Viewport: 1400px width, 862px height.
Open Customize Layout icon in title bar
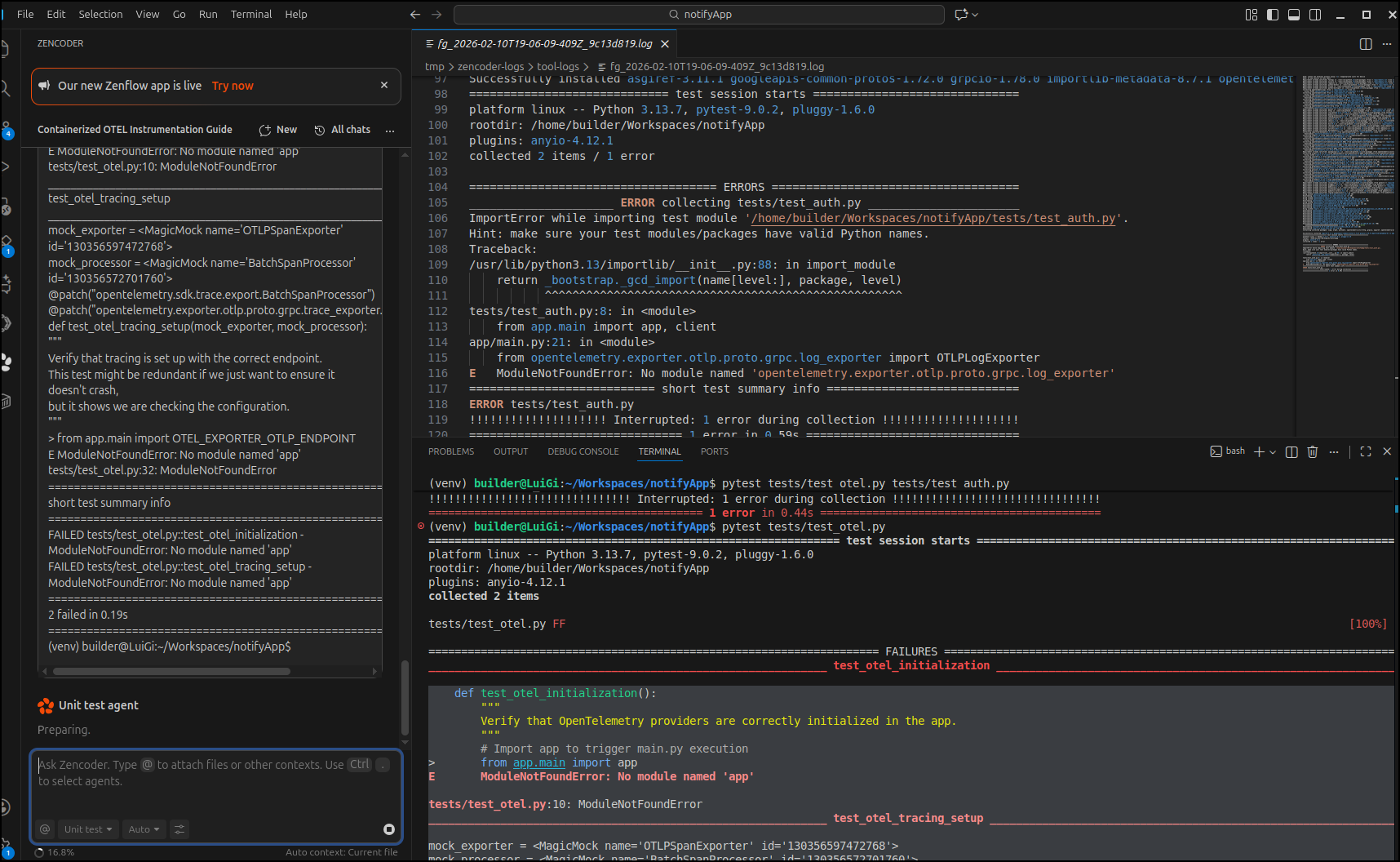click(1252, 15)
